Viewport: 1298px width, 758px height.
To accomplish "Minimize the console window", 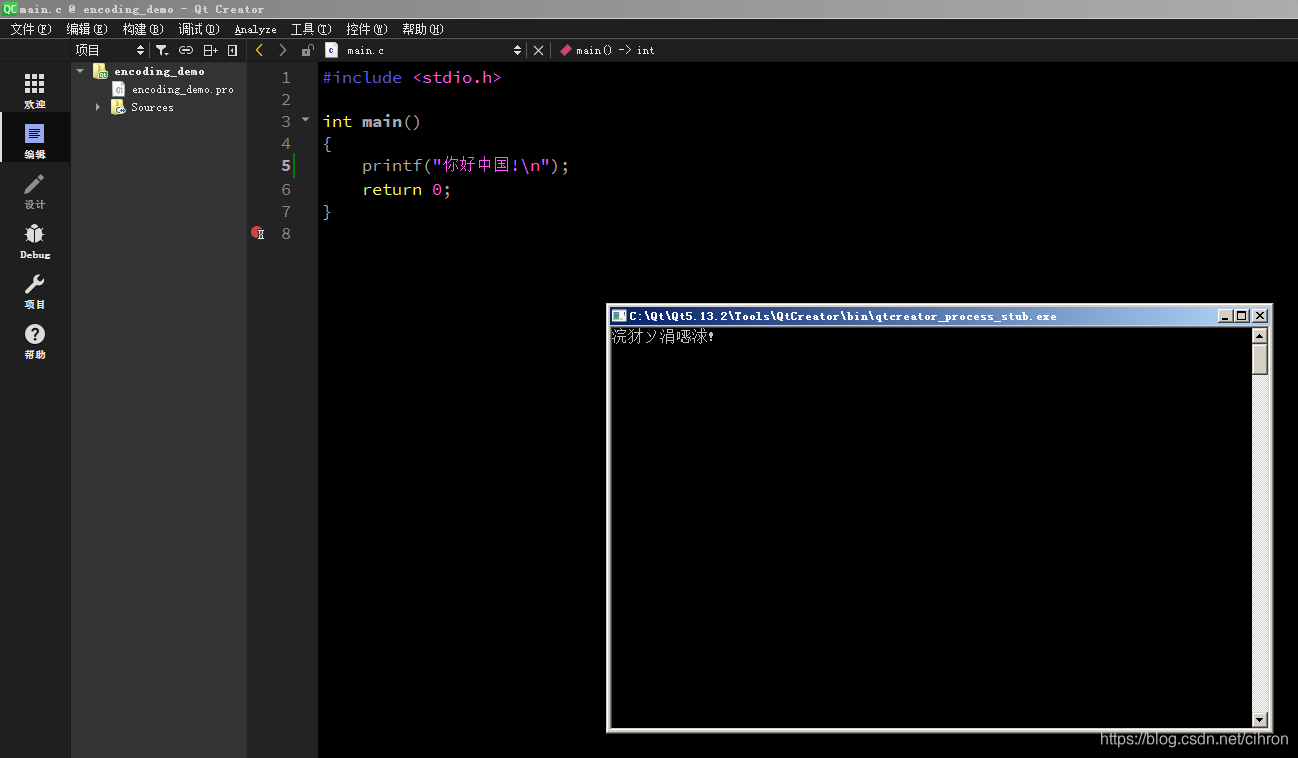I will point(1225,316).
